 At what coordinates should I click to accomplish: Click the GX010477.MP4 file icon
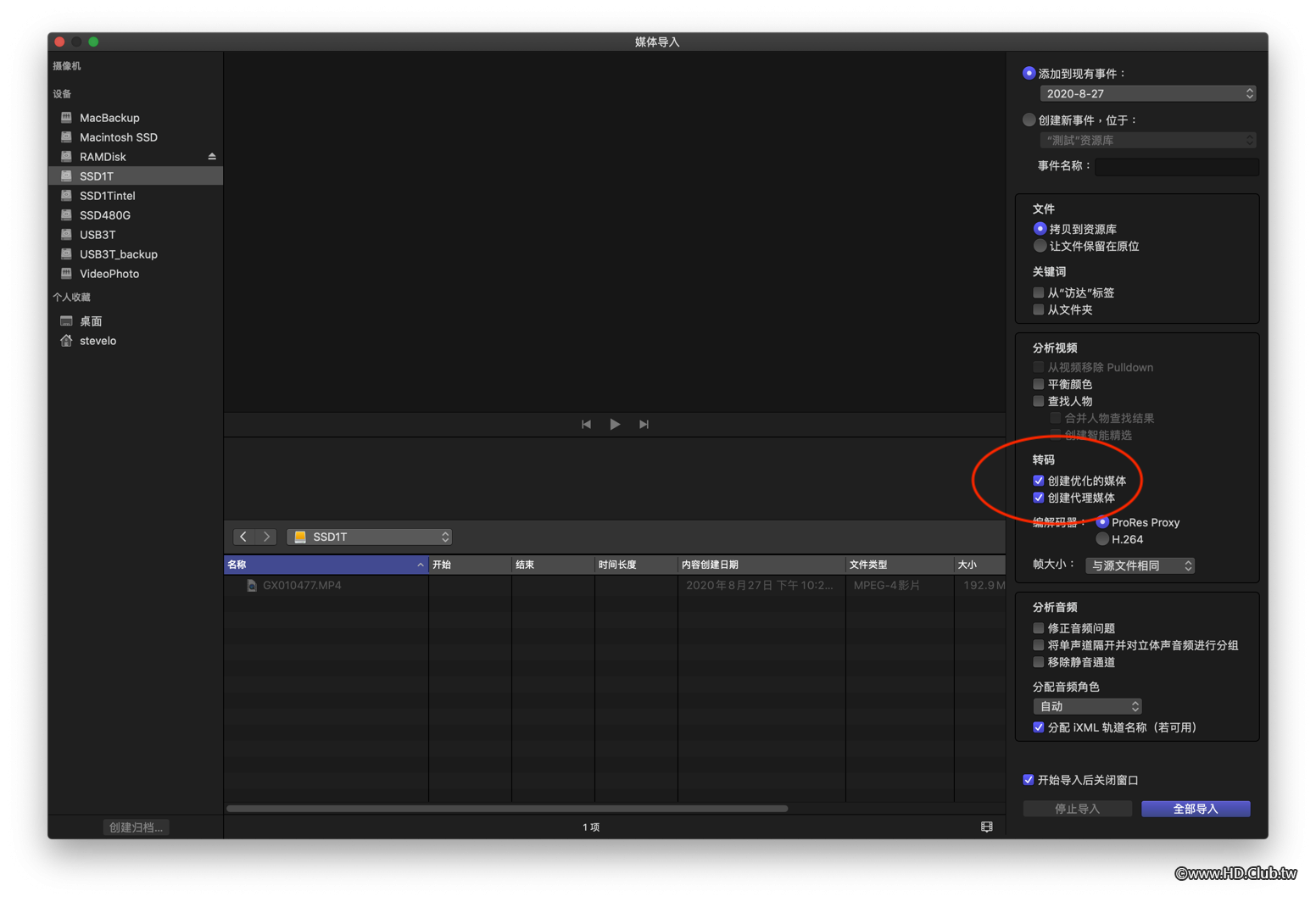(252, 586)
